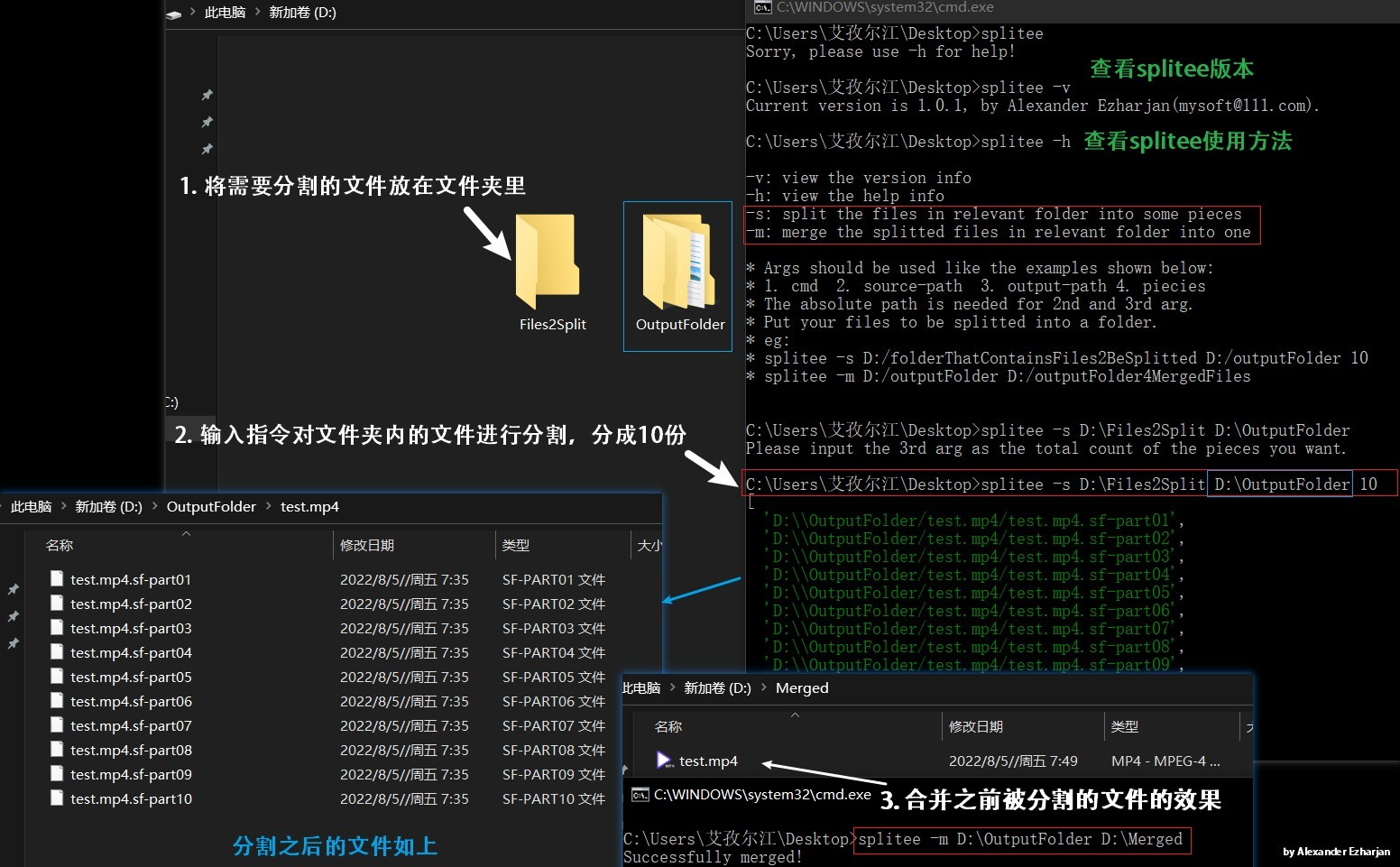The width and height of the screenshot is (1400, 867).
Task: Sort by 类型 column in Merged window
Action: click(x=1125, y=727)
